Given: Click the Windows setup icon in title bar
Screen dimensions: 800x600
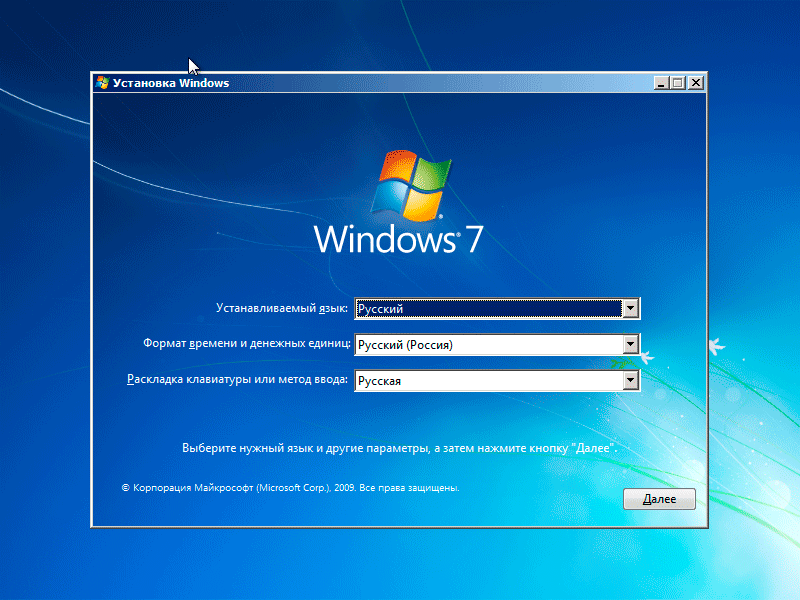Looking at the screenshot, I should [x=102, y=83].
